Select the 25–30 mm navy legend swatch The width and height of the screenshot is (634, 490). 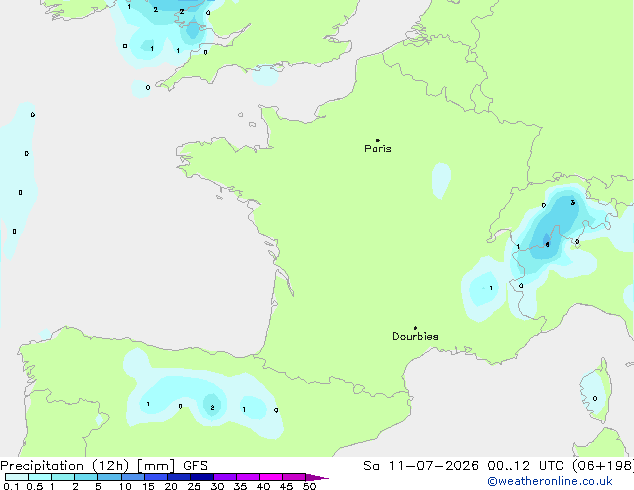point(202,477)
